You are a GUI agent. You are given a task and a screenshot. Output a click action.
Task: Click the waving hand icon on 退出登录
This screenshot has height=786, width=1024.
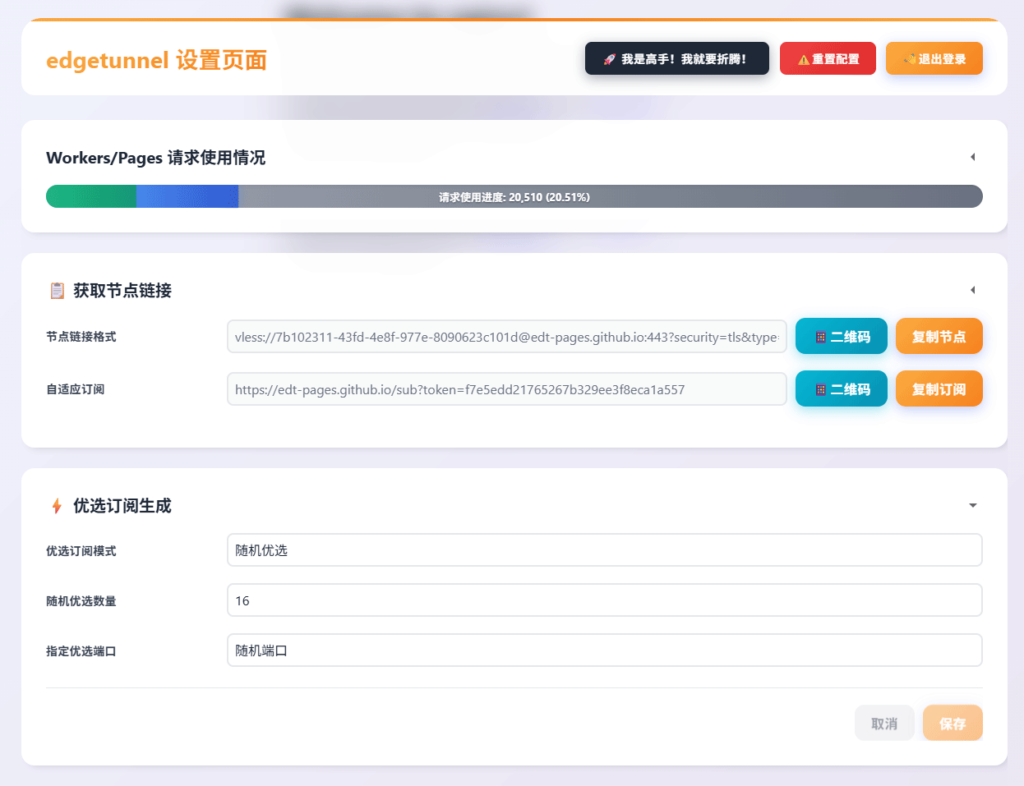tap(908, 58)
